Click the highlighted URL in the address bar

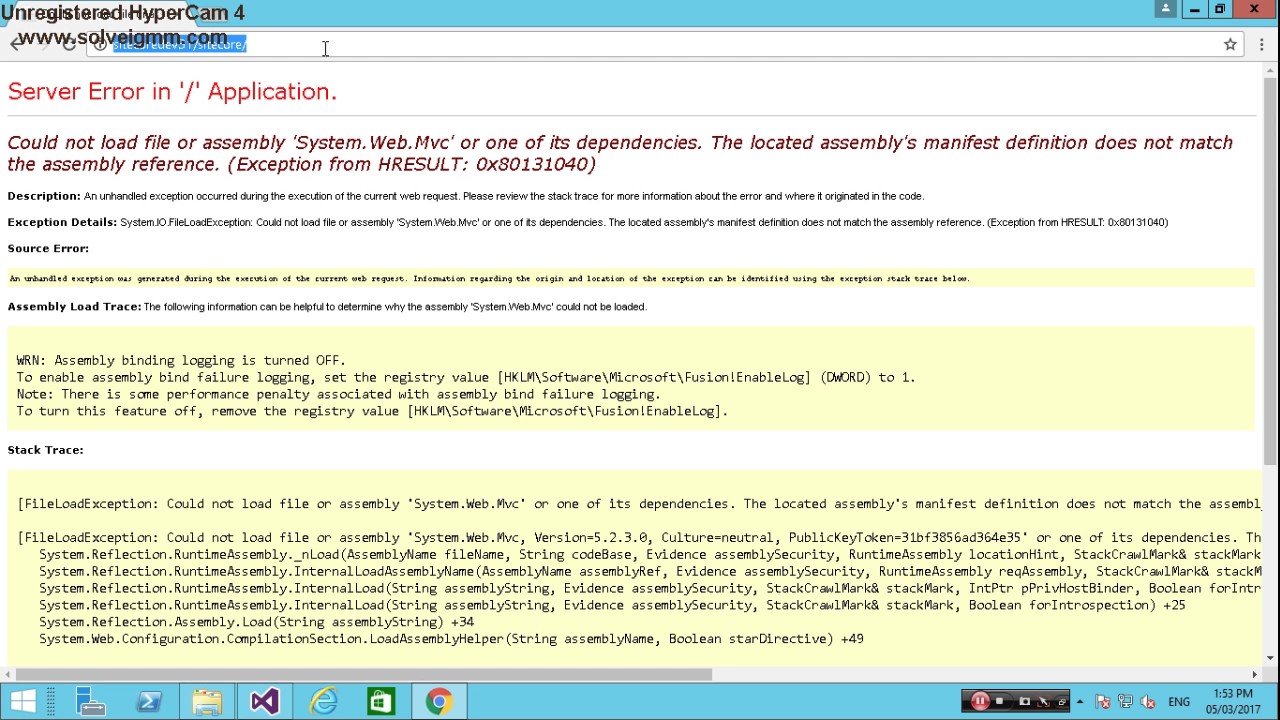[x=180, y=44]
